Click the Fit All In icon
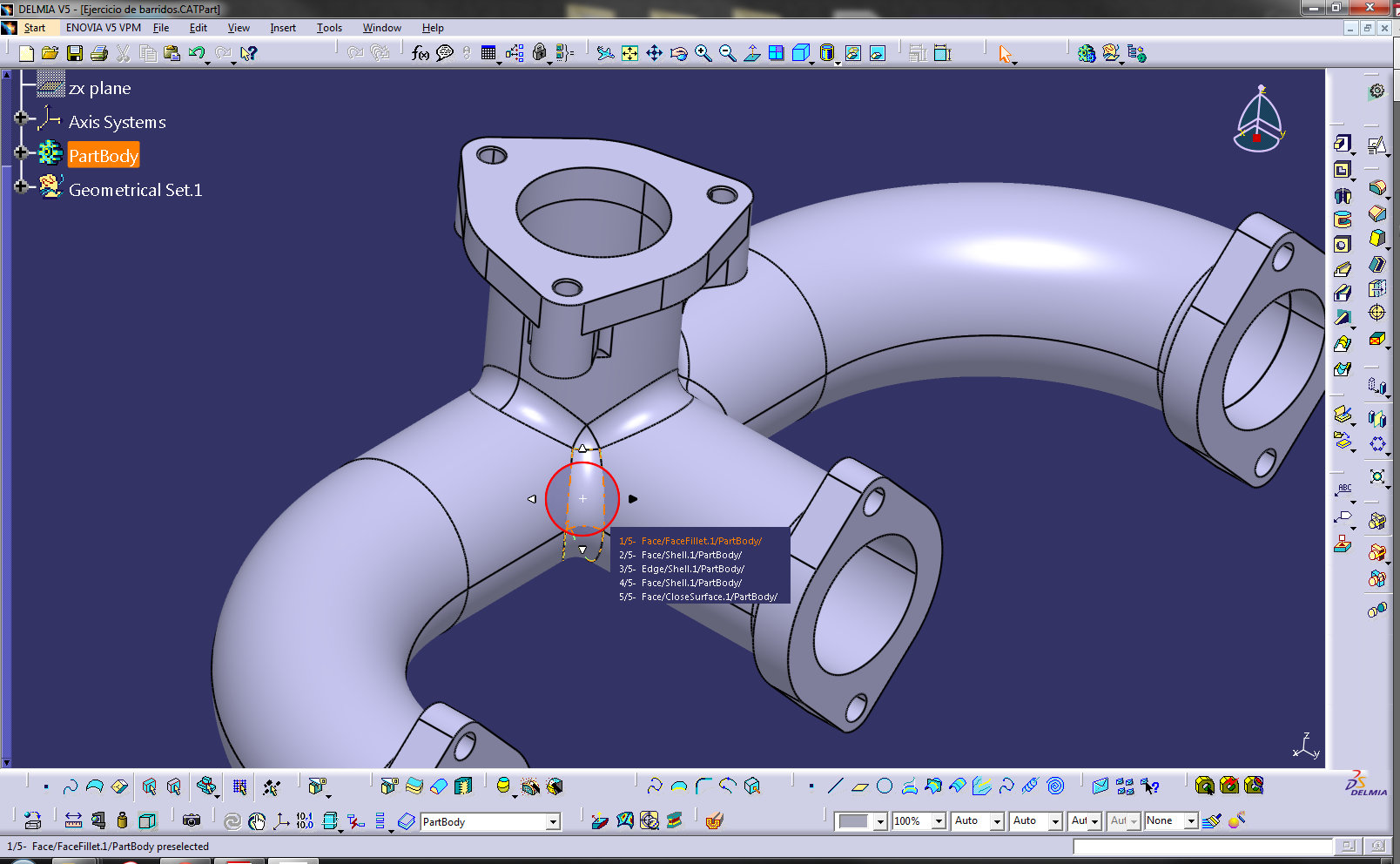The height and width of the screenshot is (864, 1400). [x=629, y=54]
